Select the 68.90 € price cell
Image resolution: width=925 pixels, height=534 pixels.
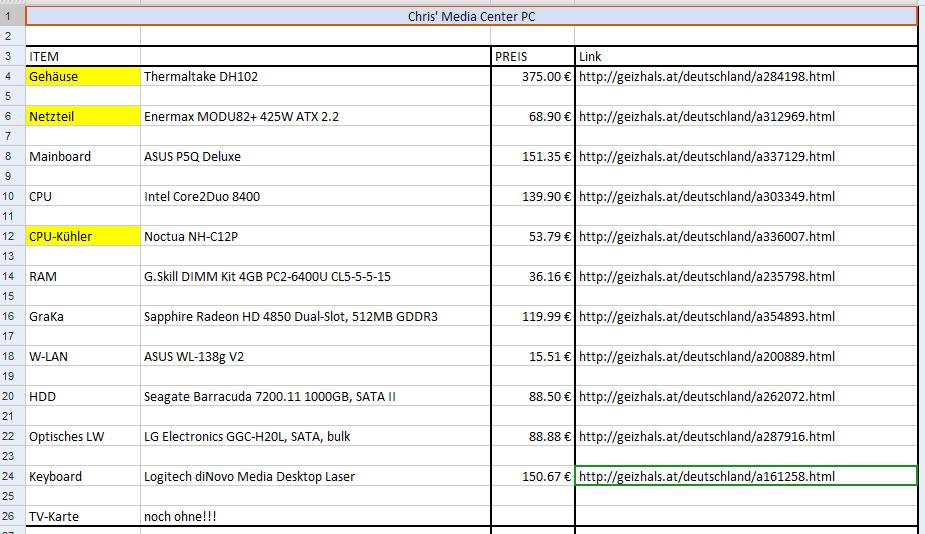533,117
